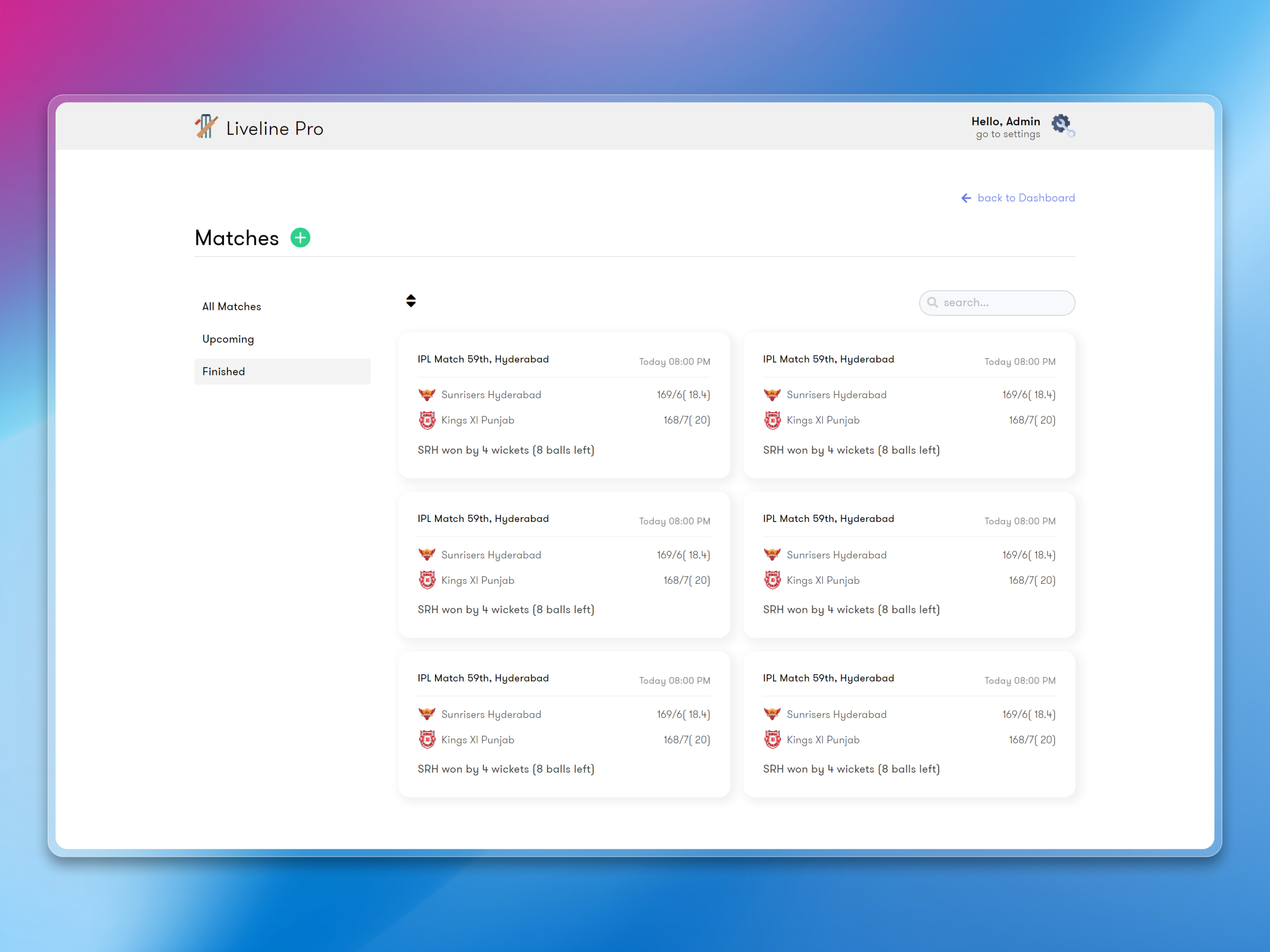Click Sunrisers Hyderabad logo in bottom-left card
This screenshot has width=1270, height=952.
pyautogui.click(x=427, y=714)
